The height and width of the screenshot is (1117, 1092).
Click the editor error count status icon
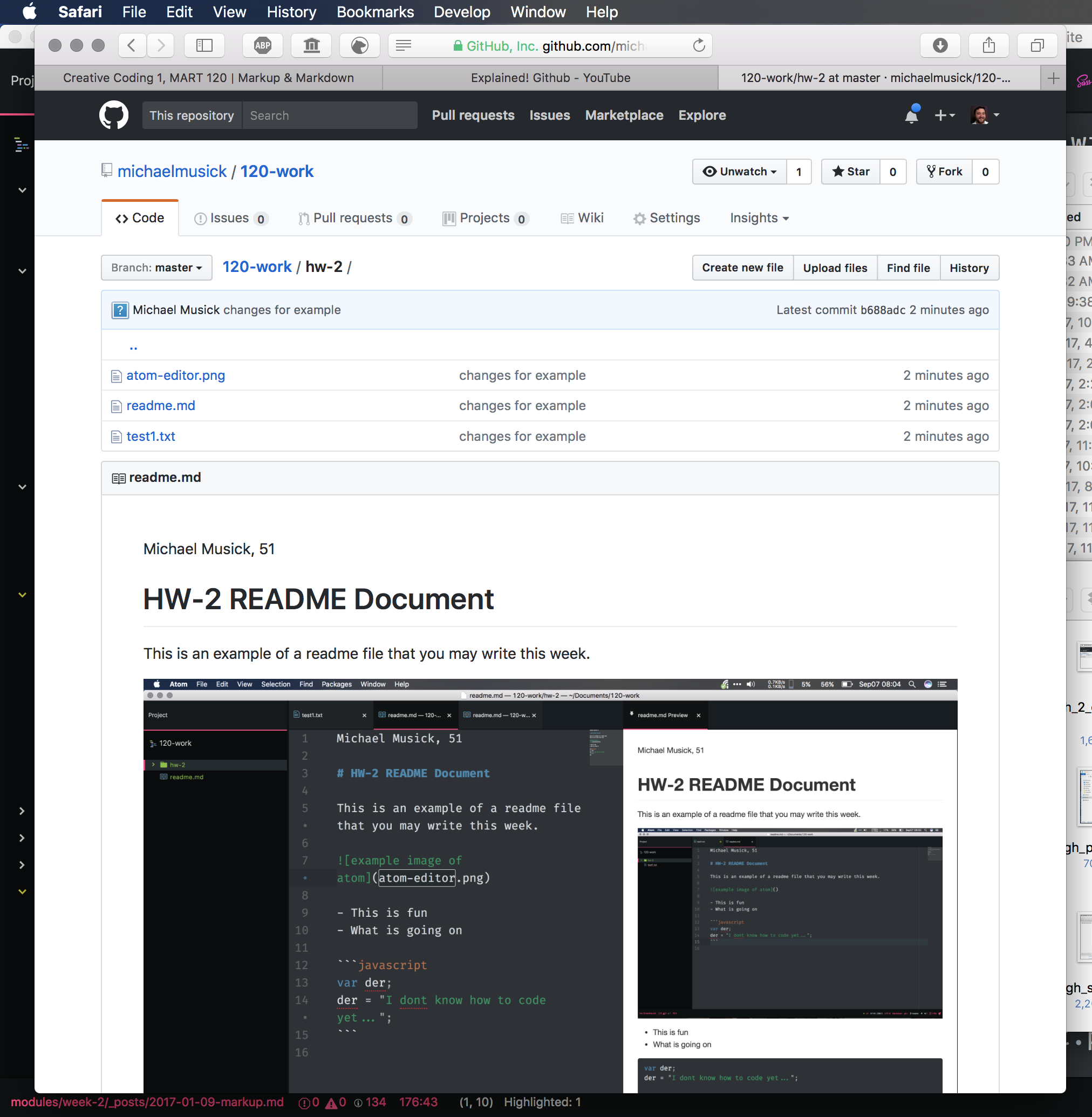304,1102
